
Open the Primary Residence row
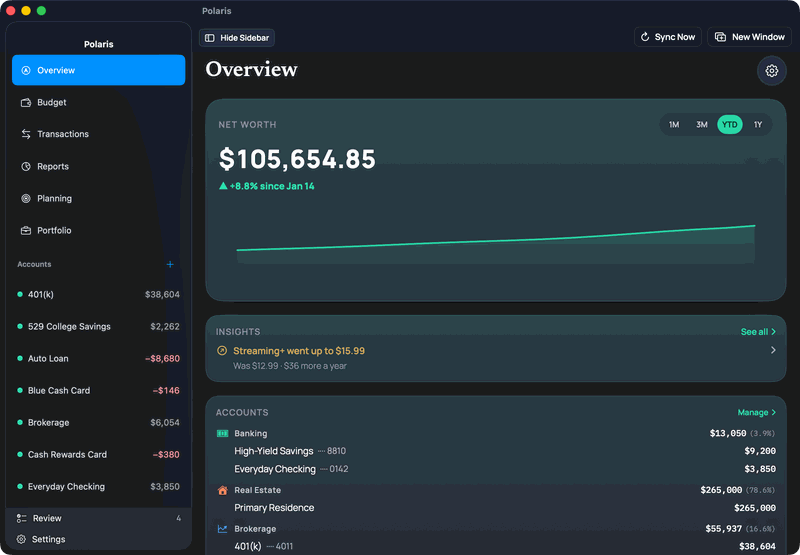[495, 508]
